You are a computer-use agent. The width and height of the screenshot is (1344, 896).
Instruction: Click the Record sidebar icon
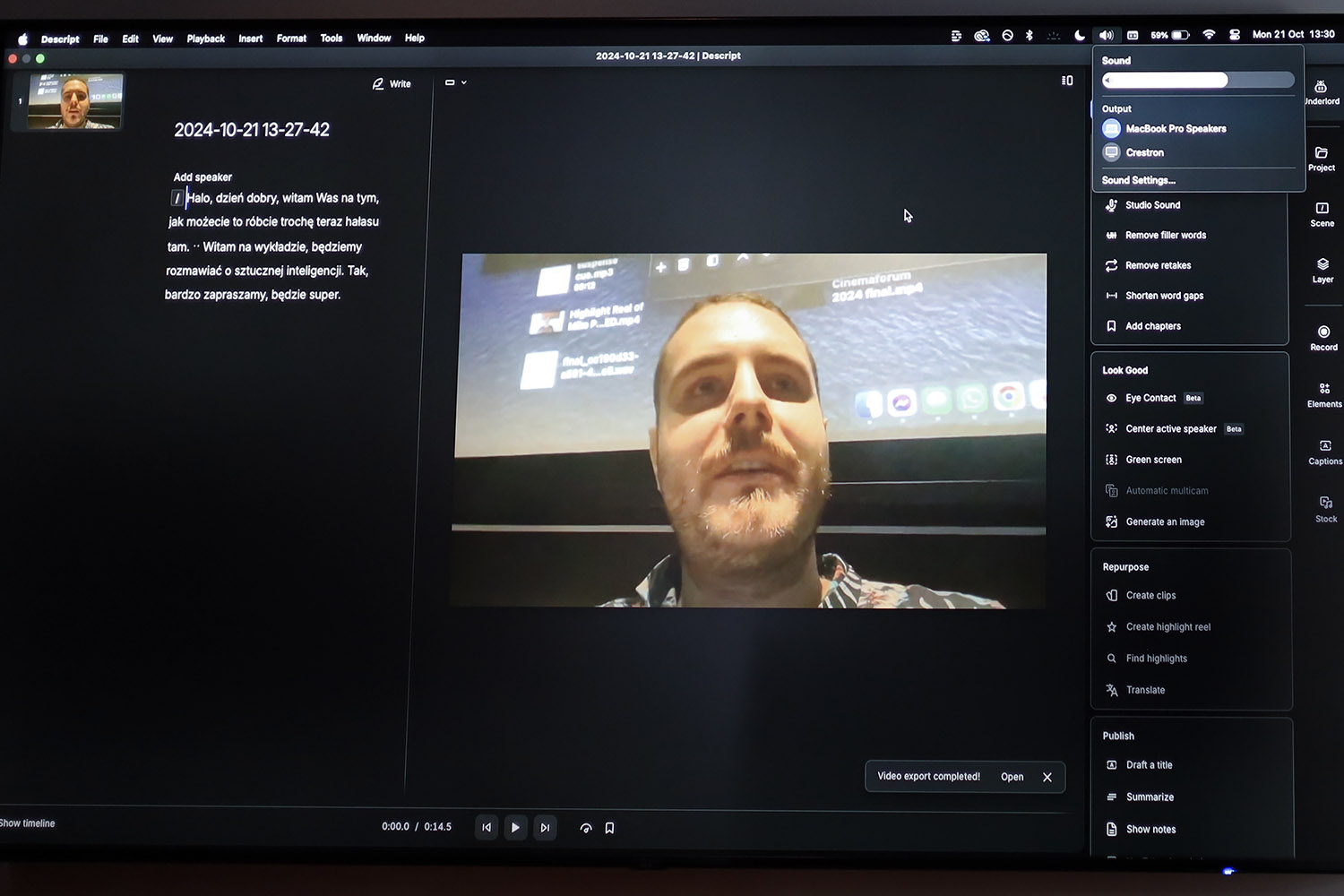pyautogui.click(x=1323, y=336)
